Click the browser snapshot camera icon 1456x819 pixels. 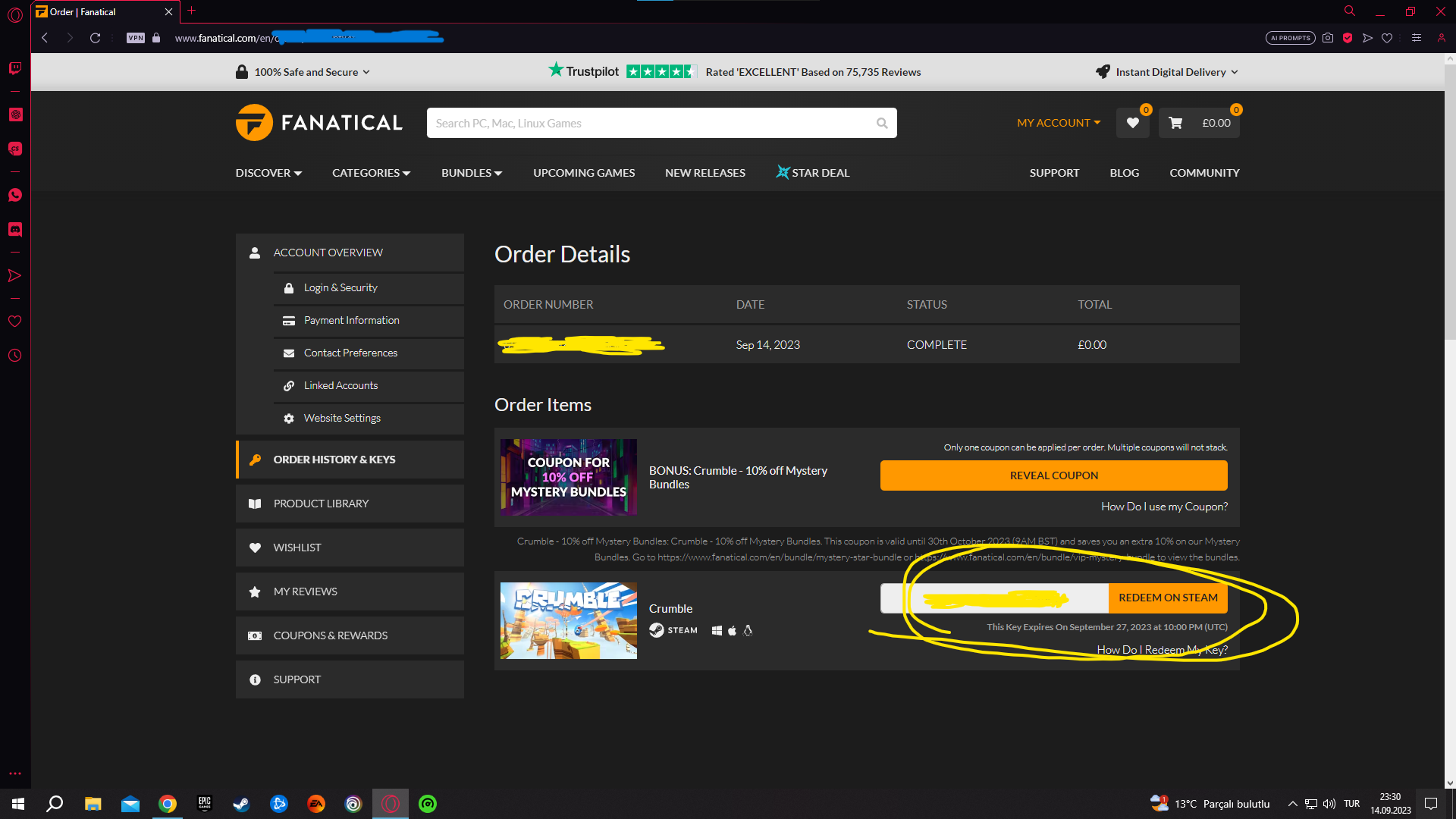pos(1328,38)
